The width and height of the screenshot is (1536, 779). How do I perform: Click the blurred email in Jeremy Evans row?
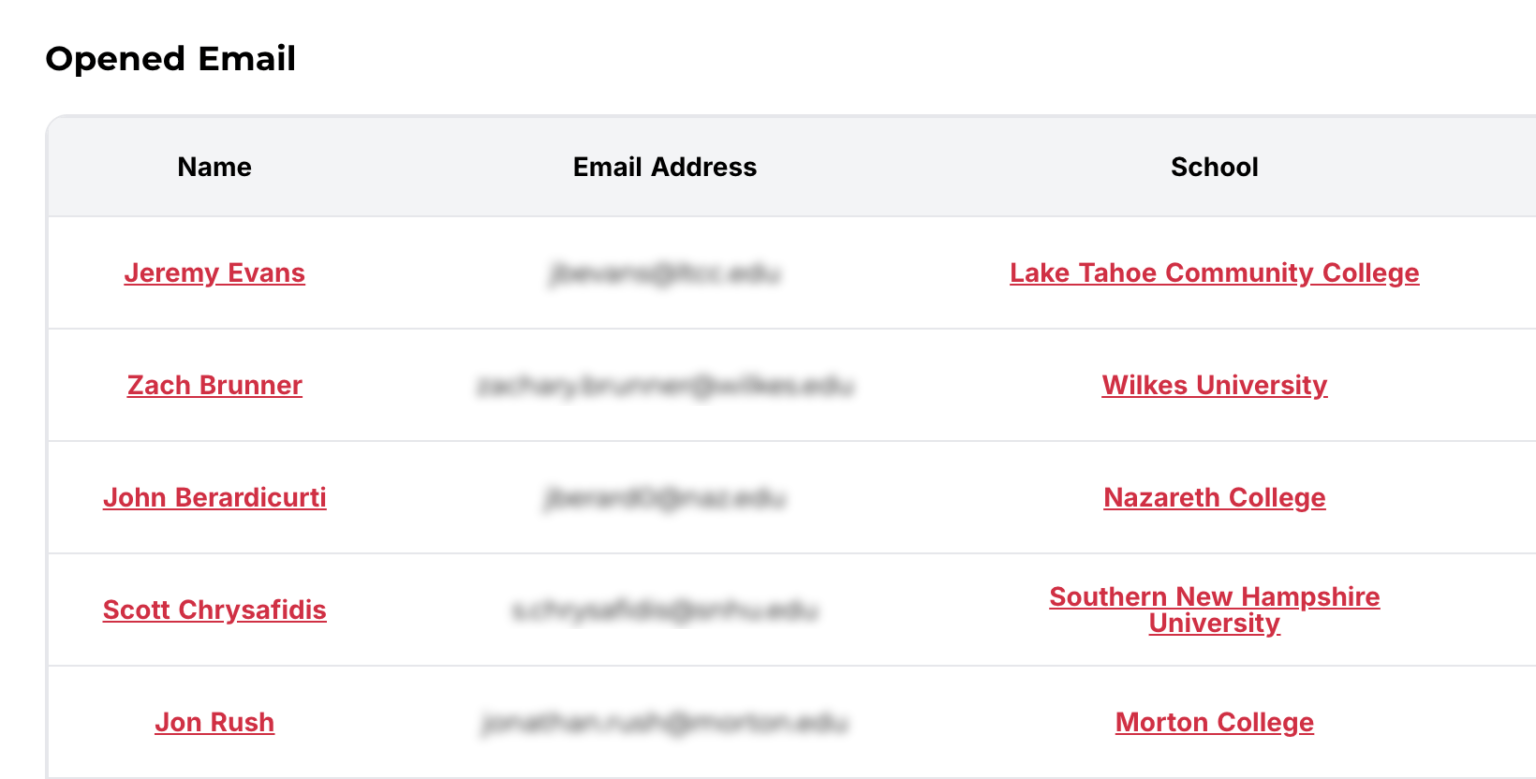[665, 273]
